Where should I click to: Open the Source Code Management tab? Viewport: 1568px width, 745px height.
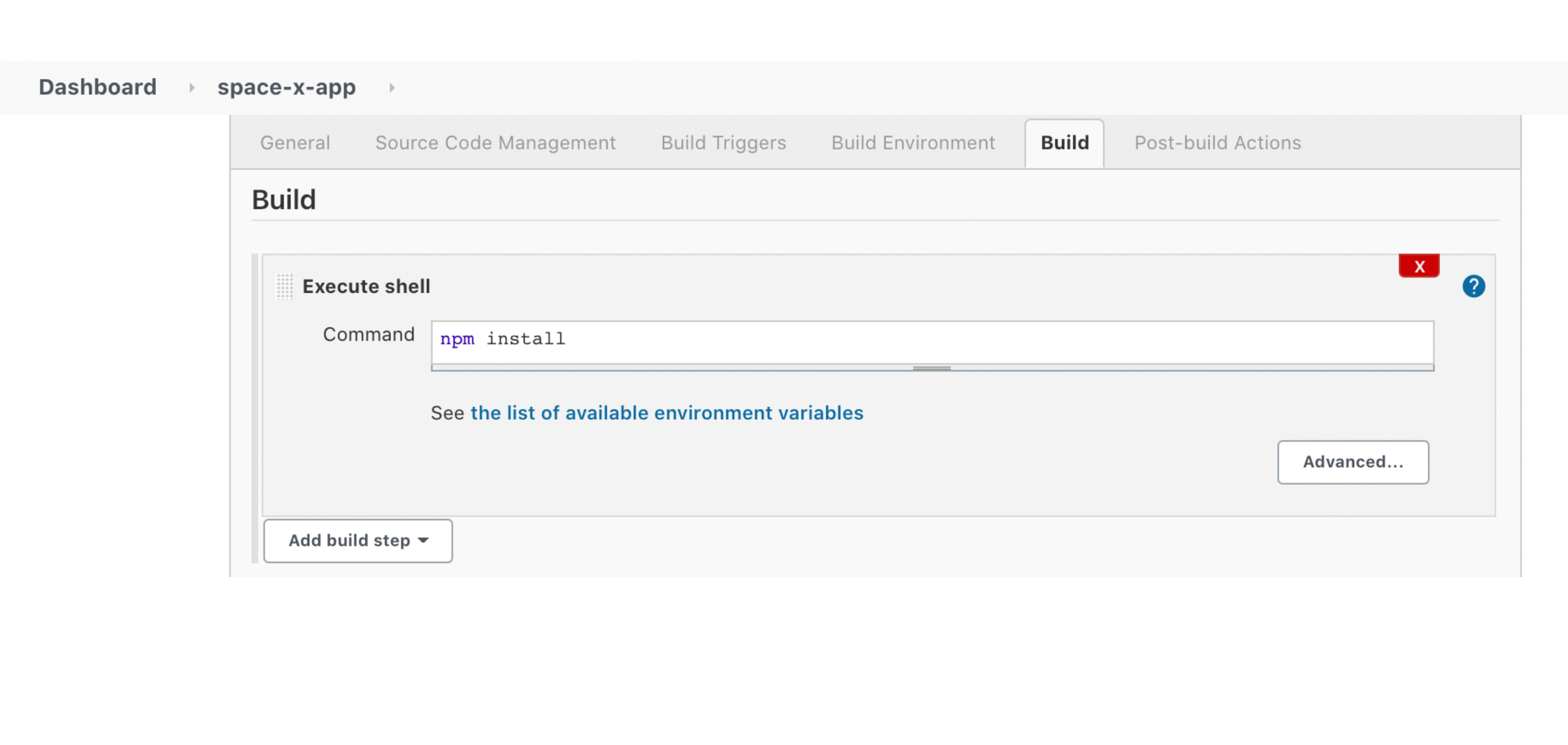[495, 143]
